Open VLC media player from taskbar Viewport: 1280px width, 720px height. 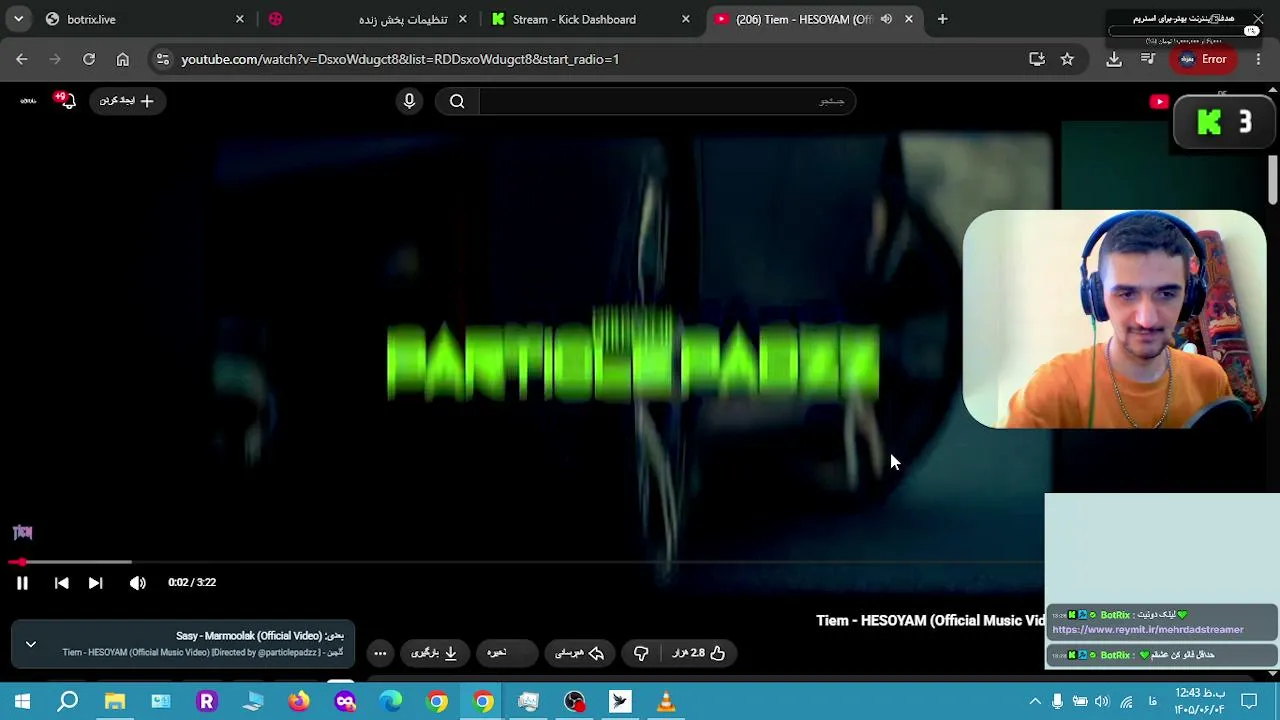[x=666, y=702]
